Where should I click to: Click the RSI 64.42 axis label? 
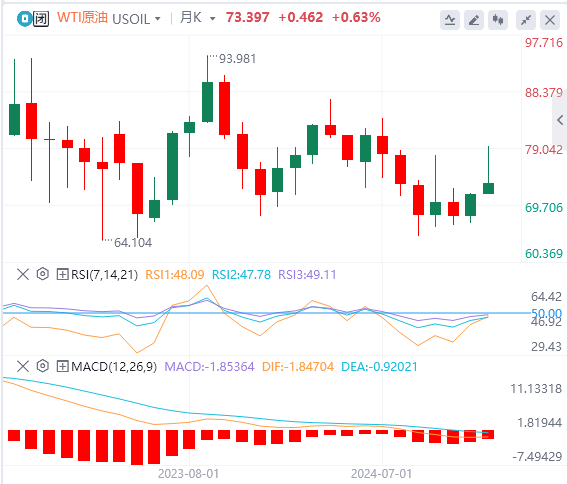(546, 297)
